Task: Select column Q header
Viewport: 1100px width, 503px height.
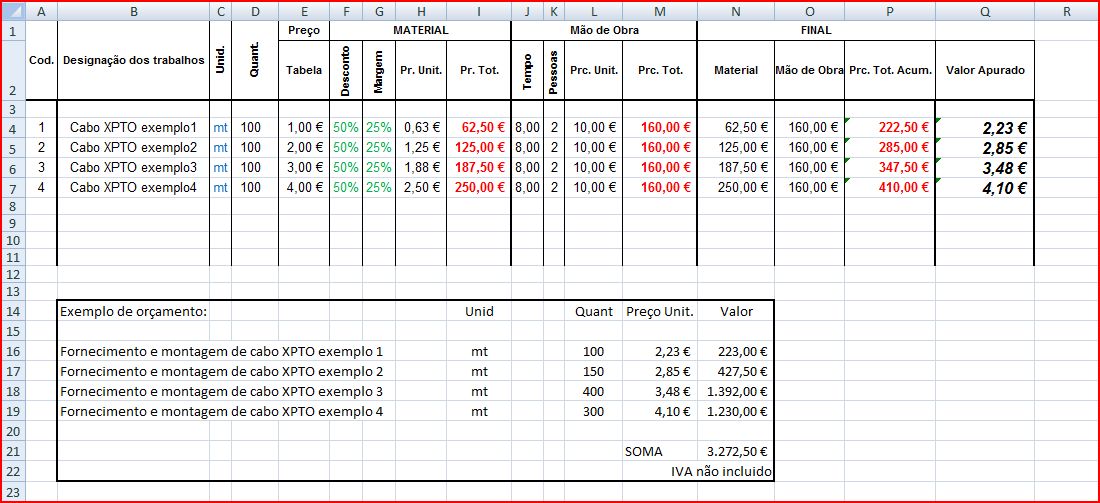Action: click(985, 11)
